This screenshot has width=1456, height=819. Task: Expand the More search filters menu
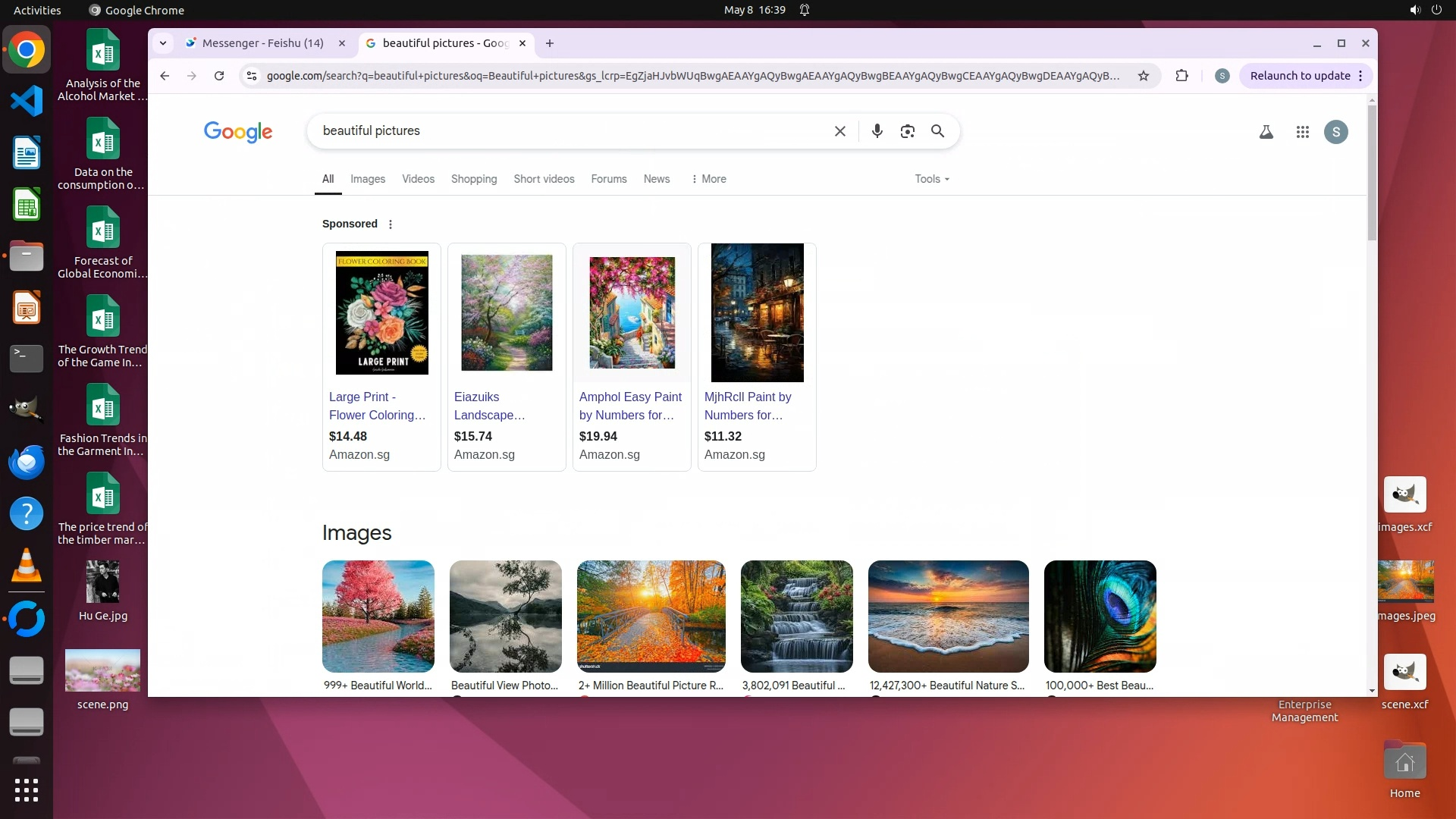(x=708, y=179)
